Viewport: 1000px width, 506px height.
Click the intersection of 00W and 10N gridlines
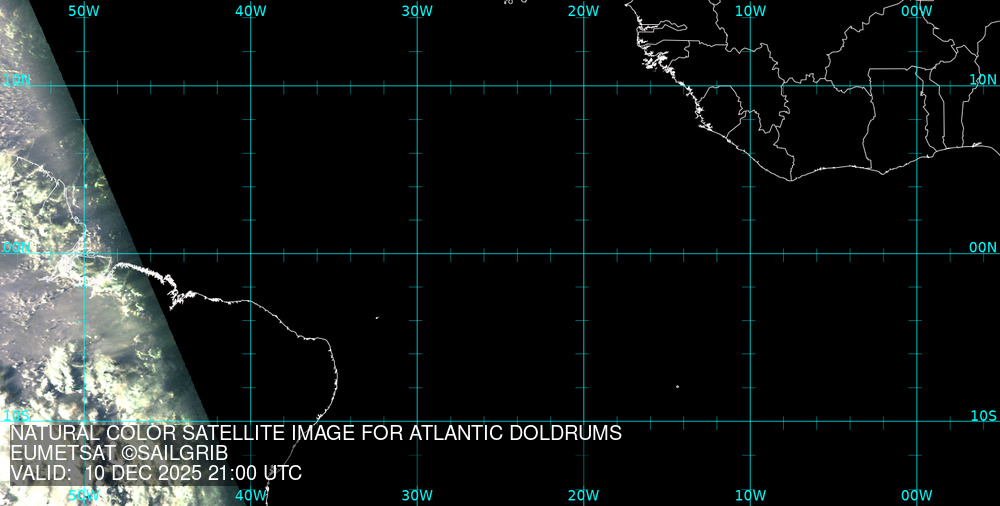tap(917, 86)
